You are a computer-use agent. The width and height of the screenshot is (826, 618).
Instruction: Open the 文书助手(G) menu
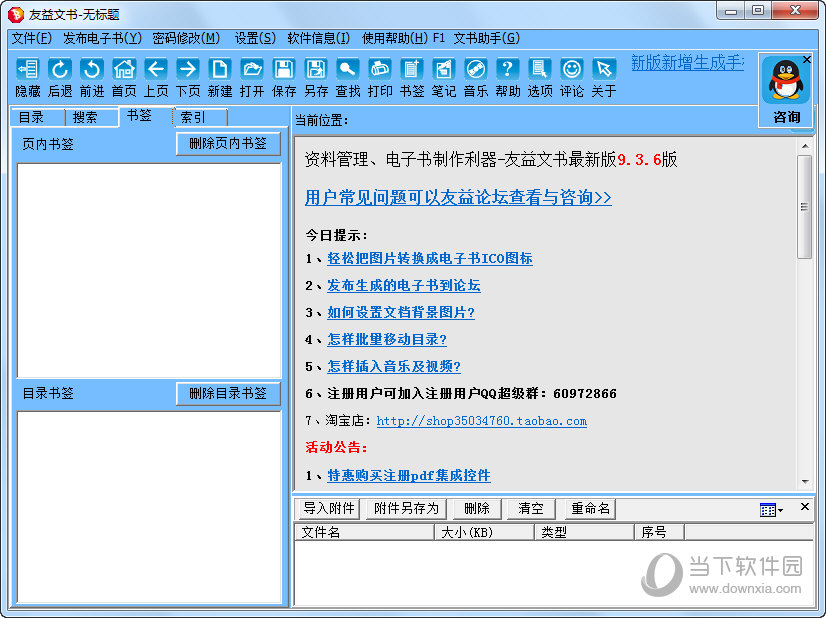[487, 38]
